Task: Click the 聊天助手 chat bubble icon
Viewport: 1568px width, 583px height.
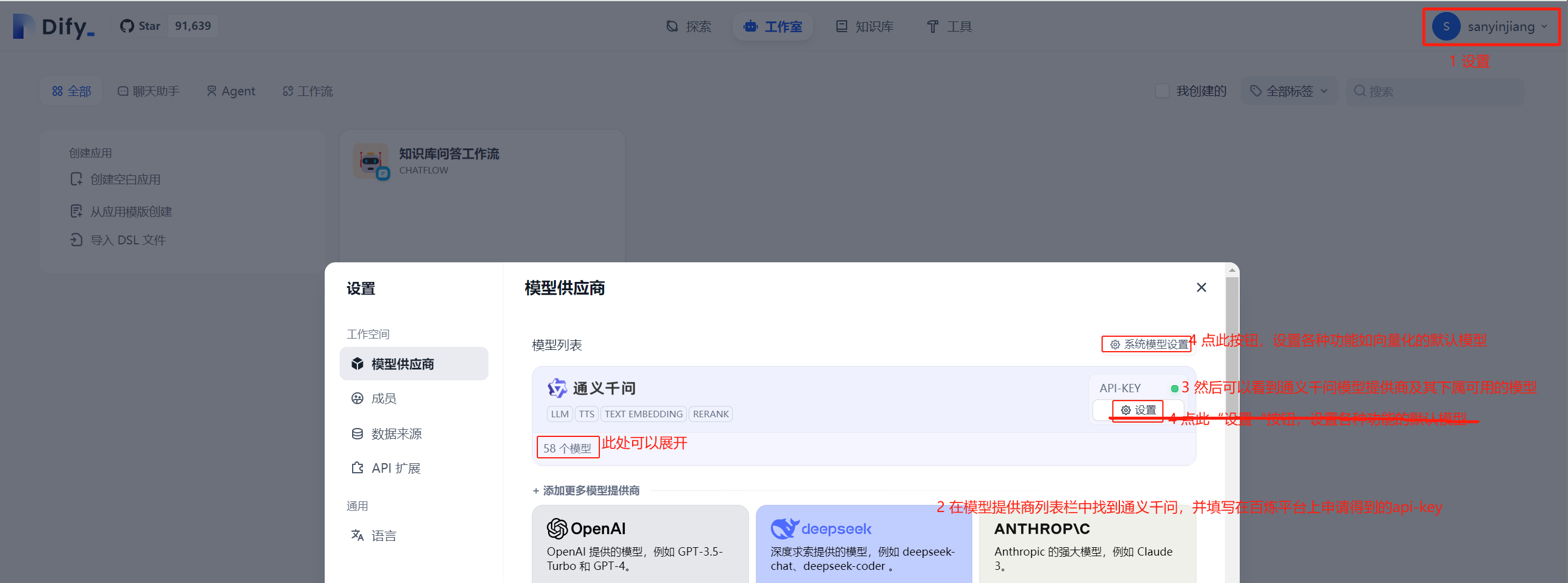Action: pos(122,91)
